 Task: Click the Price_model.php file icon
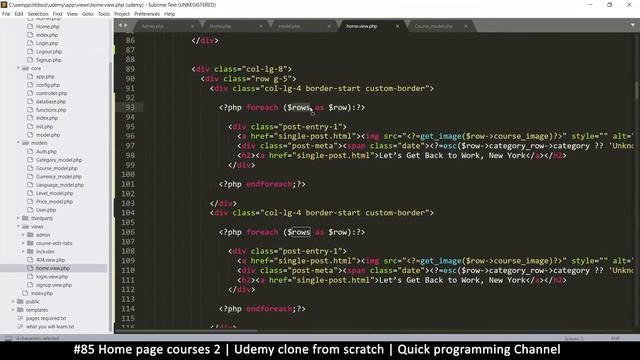coord(30,201)
